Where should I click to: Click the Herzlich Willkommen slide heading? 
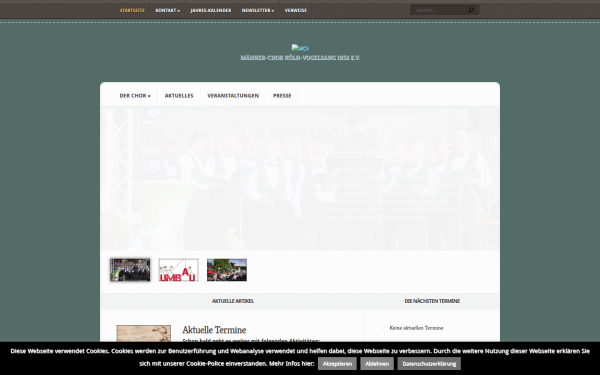[375, 154]
